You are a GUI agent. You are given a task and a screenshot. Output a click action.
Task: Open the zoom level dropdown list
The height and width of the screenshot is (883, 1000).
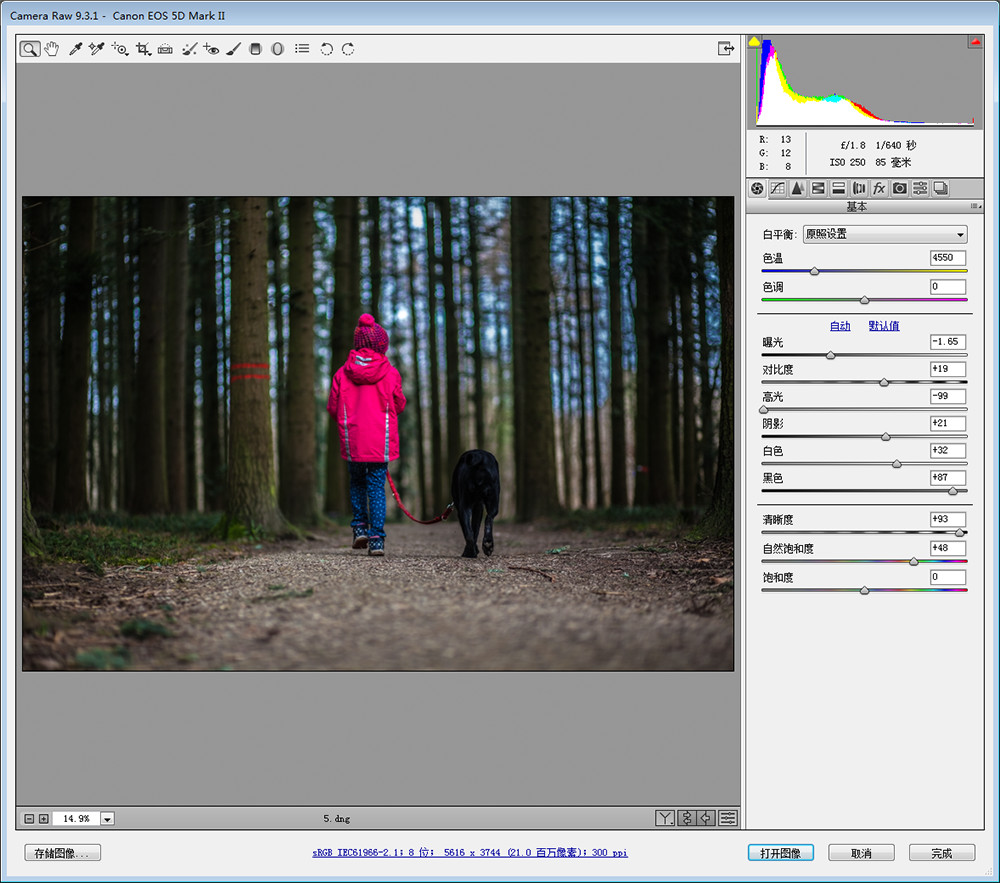pyautogui.click(x=107, y=818)
